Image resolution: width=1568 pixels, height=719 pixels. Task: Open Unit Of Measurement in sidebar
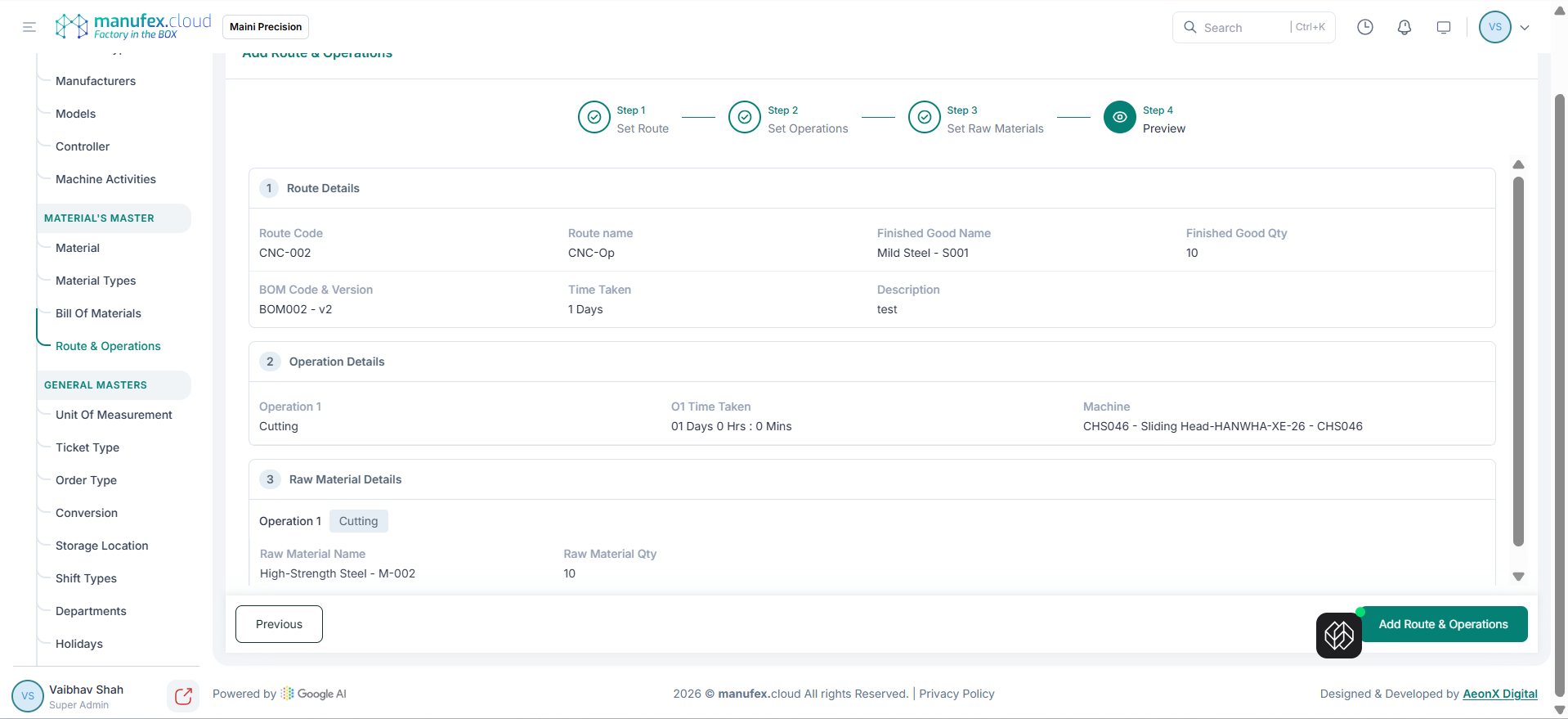pyautogui.click(x=114, y=415)
